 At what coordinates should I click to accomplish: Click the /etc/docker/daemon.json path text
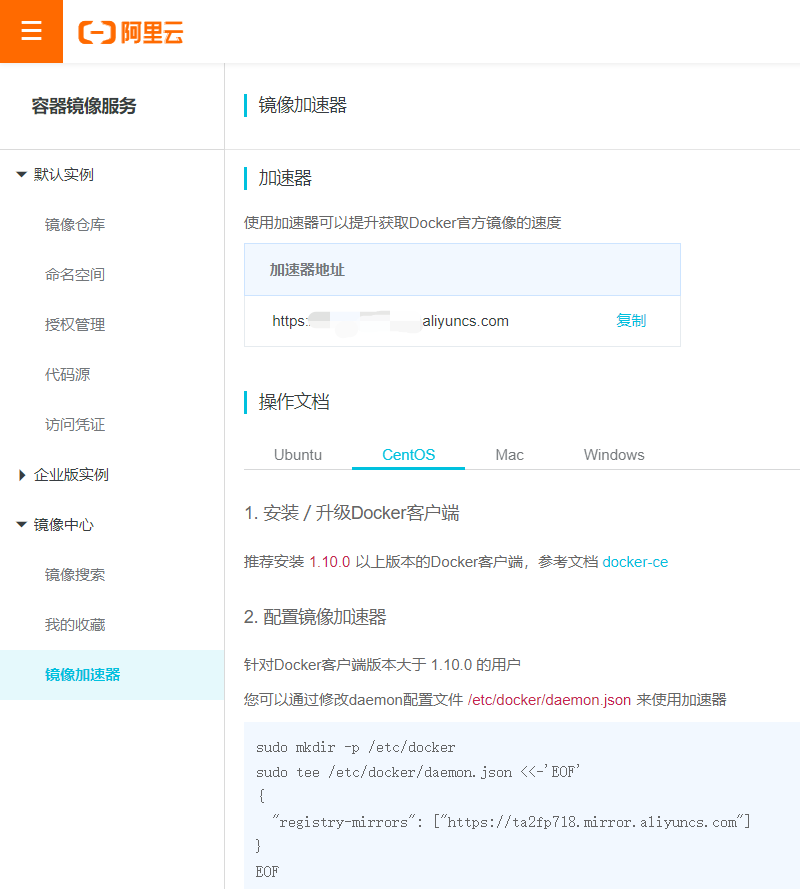click(549, 700)
